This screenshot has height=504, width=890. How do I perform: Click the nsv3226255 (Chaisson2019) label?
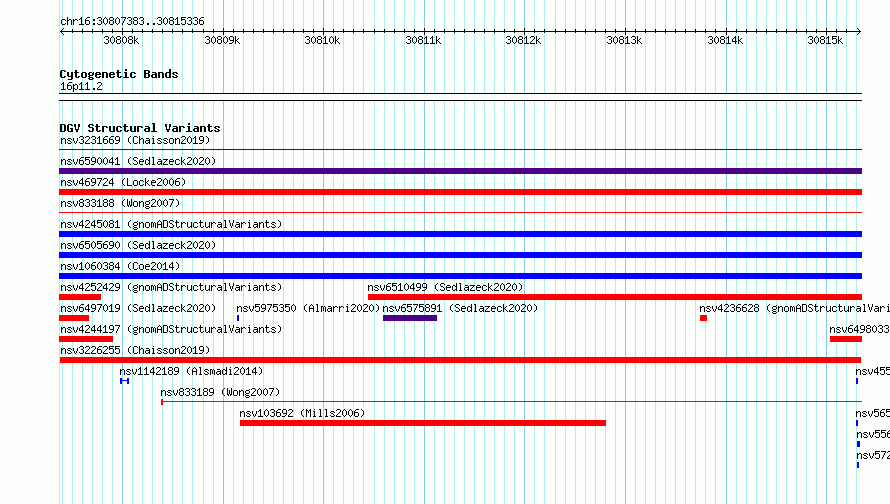135,350
